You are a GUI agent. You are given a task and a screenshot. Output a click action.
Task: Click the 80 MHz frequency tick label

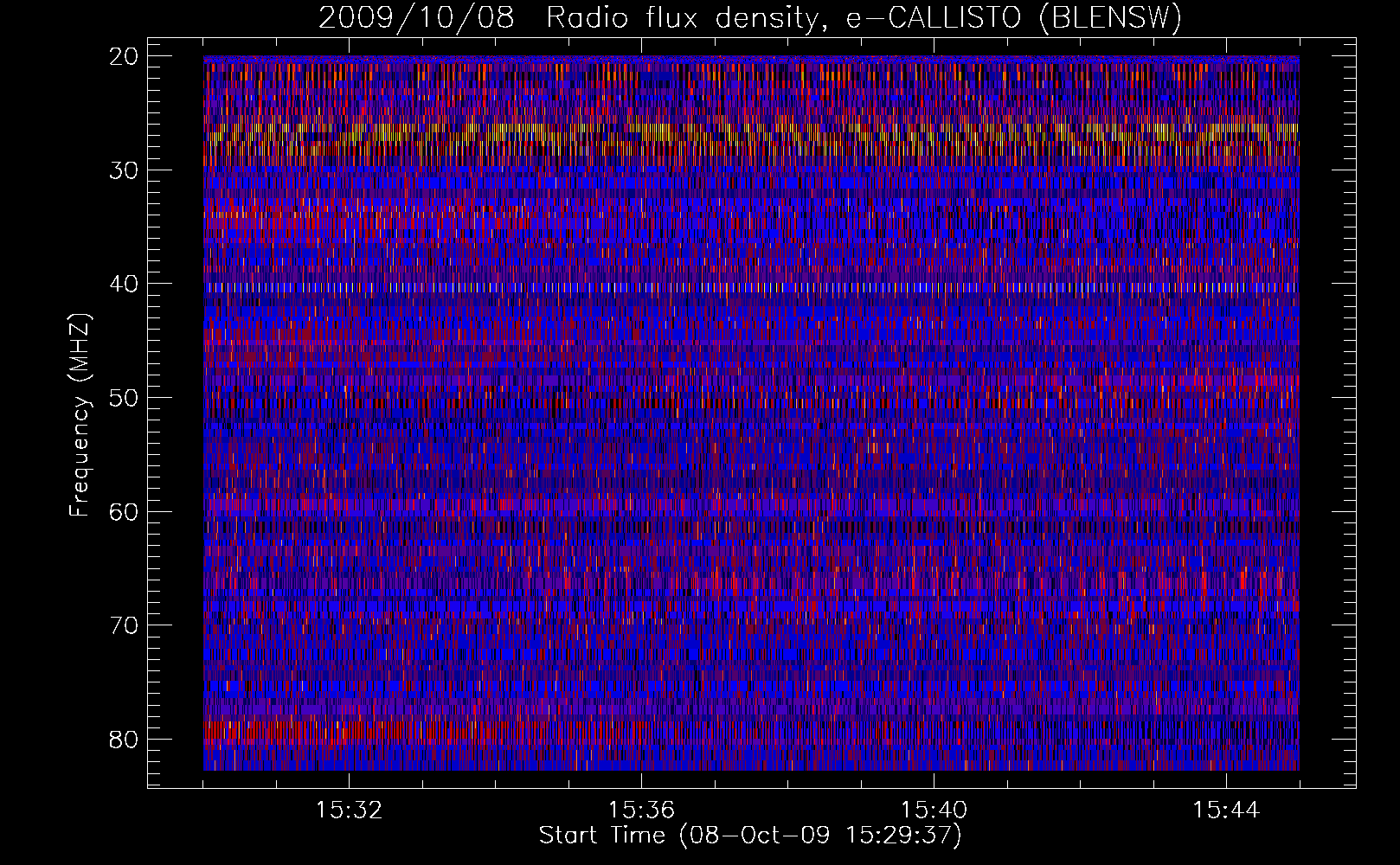tap(125, 740)
